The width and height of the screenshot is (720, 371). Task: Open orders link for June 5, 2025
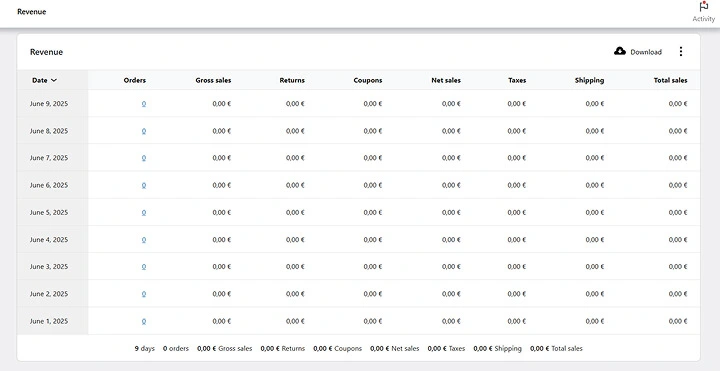tap(144, 213)
